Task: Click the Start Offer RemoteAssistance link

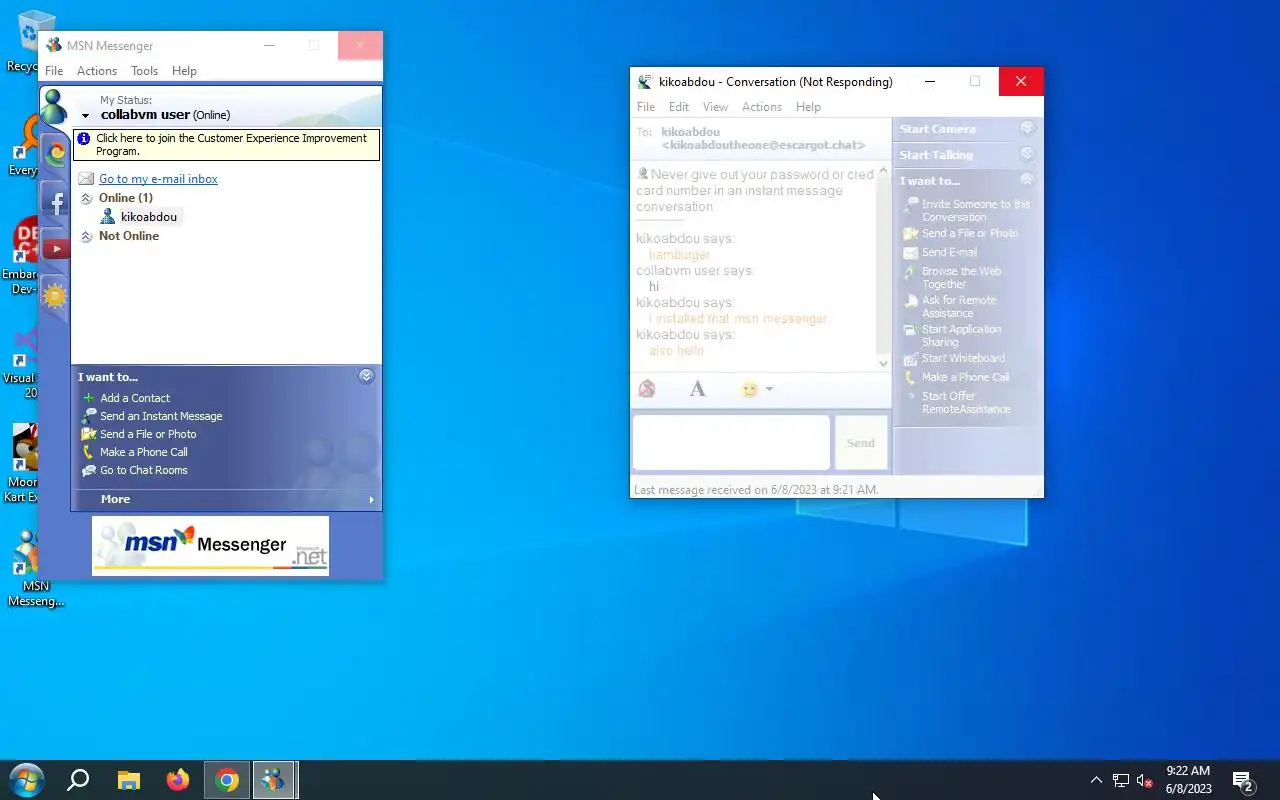Action: point(966,403)
